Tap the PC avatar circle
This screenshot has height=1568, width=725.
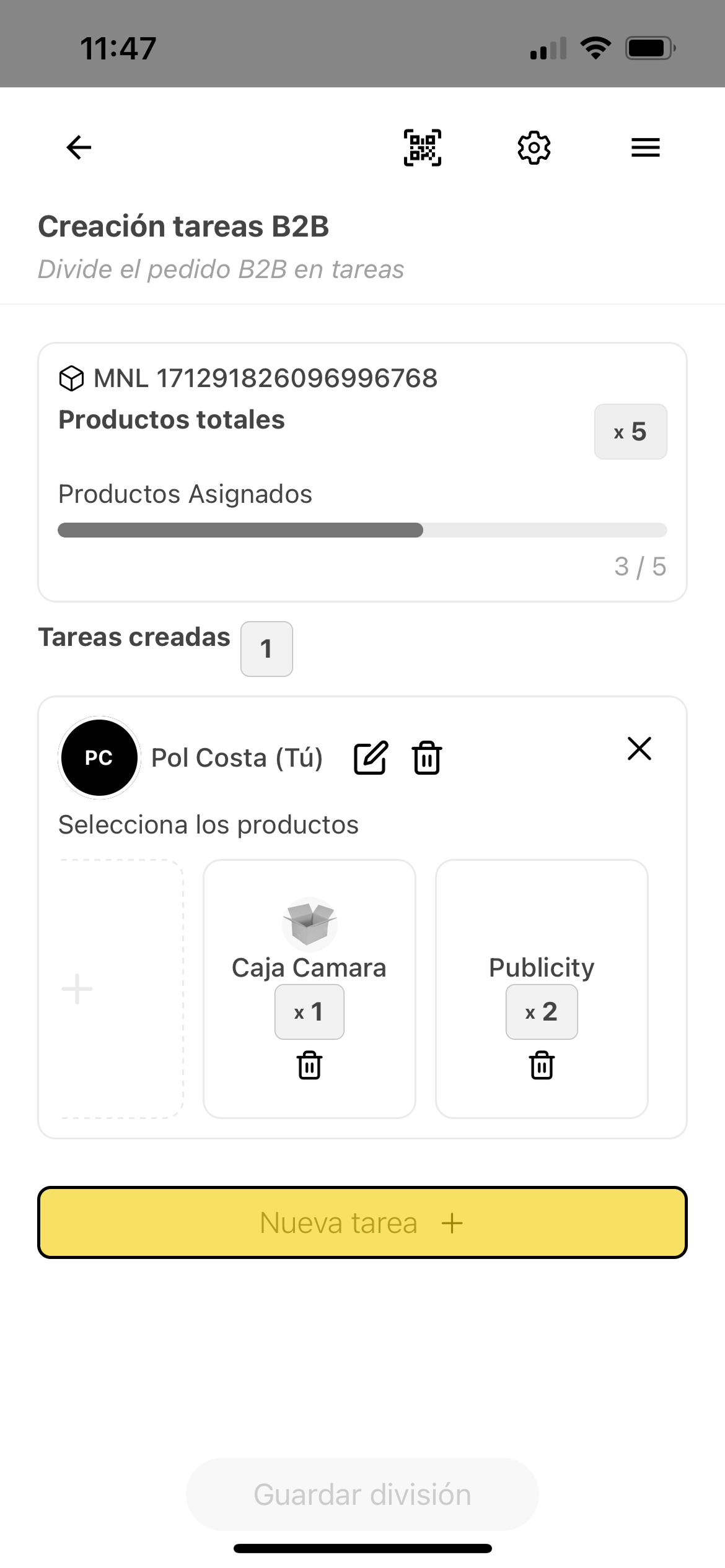coord(99,757)
